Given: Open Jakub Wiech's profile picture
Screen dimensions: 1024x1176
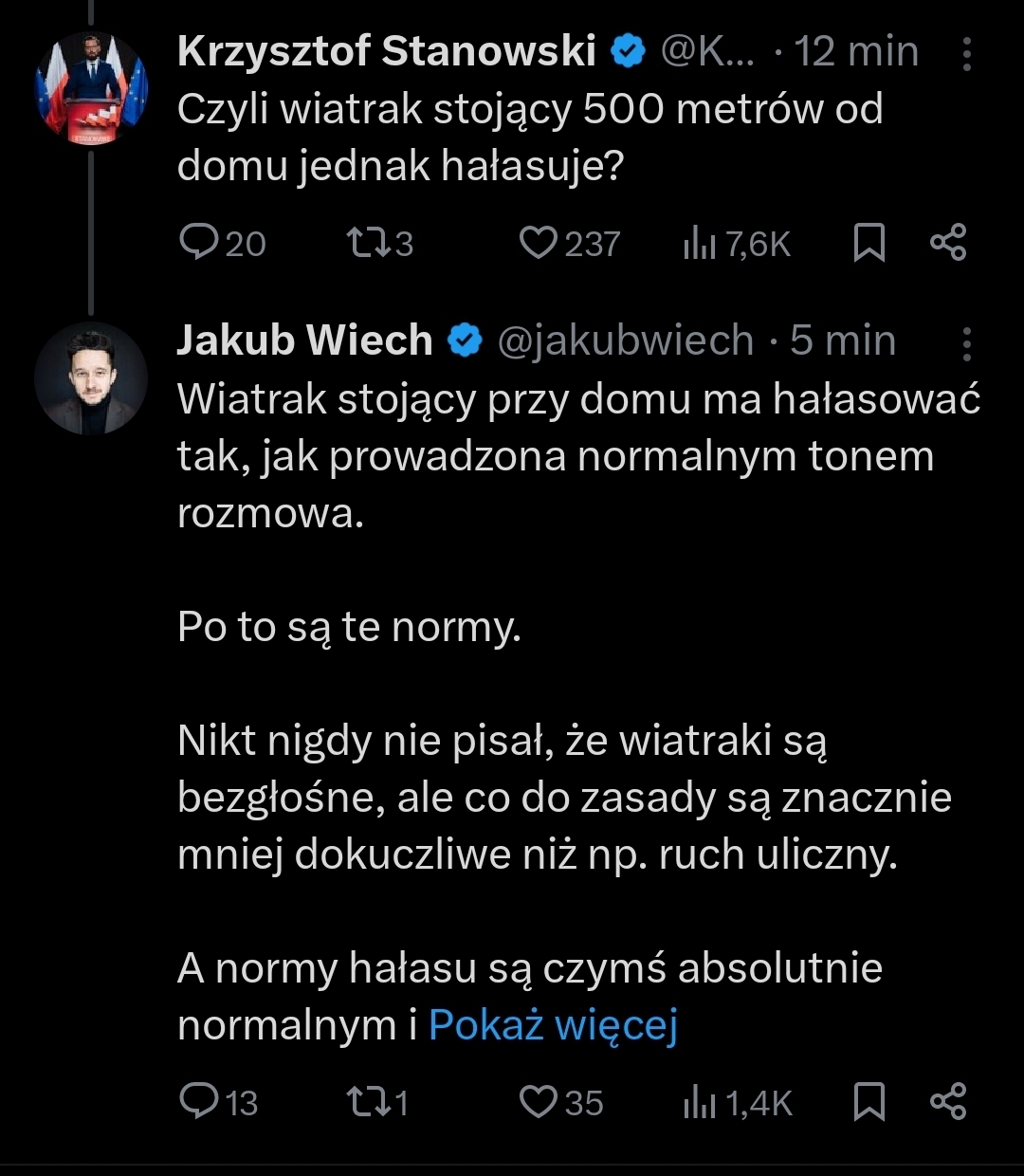Looking at the screenshot, I should tap(91, 378).
